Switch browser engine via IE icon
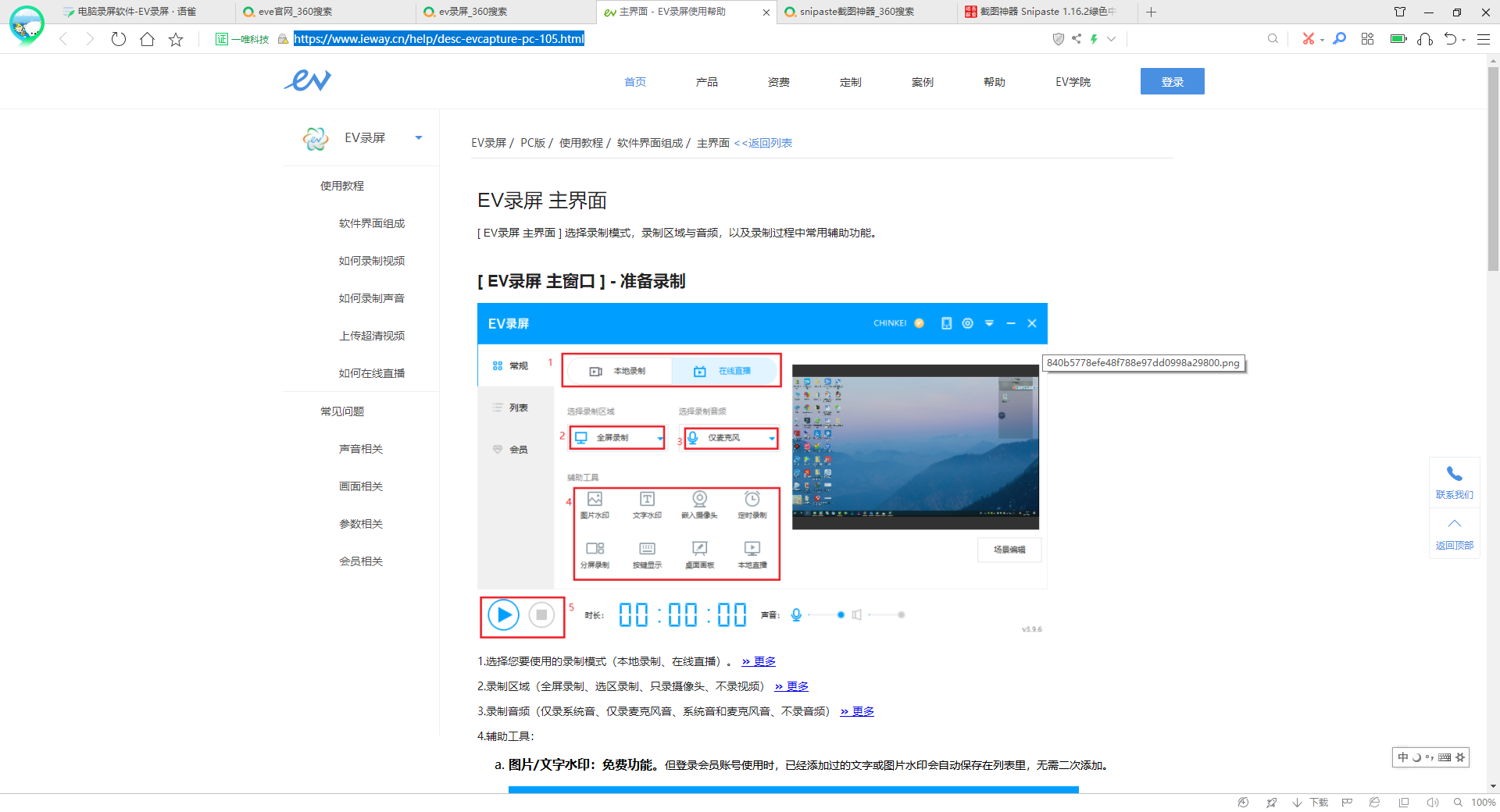The width and height of the screenshot is (1500, 812). click(1374, 803)
